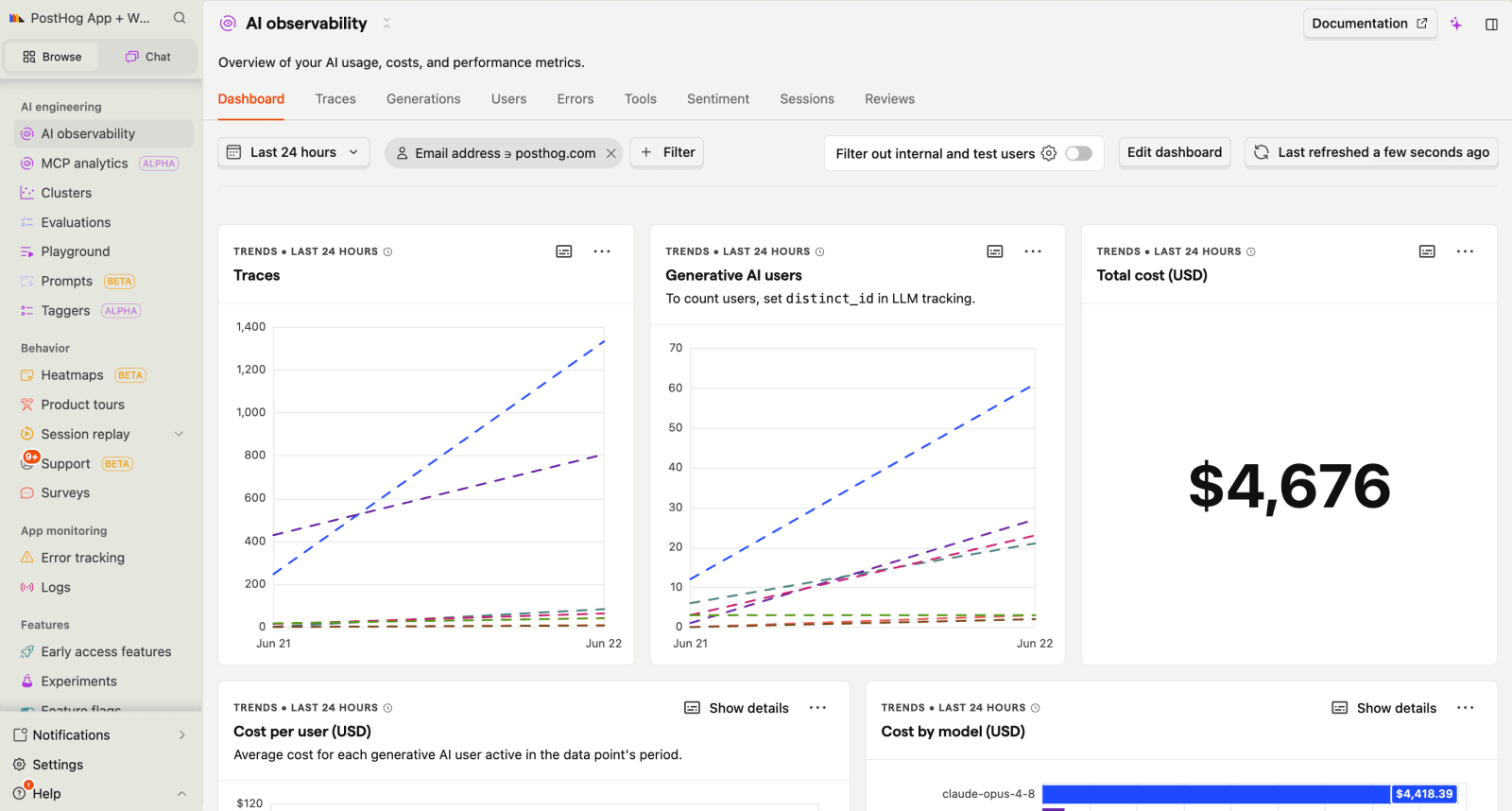
Task: Click info icon beside Traces Last 24 hours
Action: (x=387, y=251)
